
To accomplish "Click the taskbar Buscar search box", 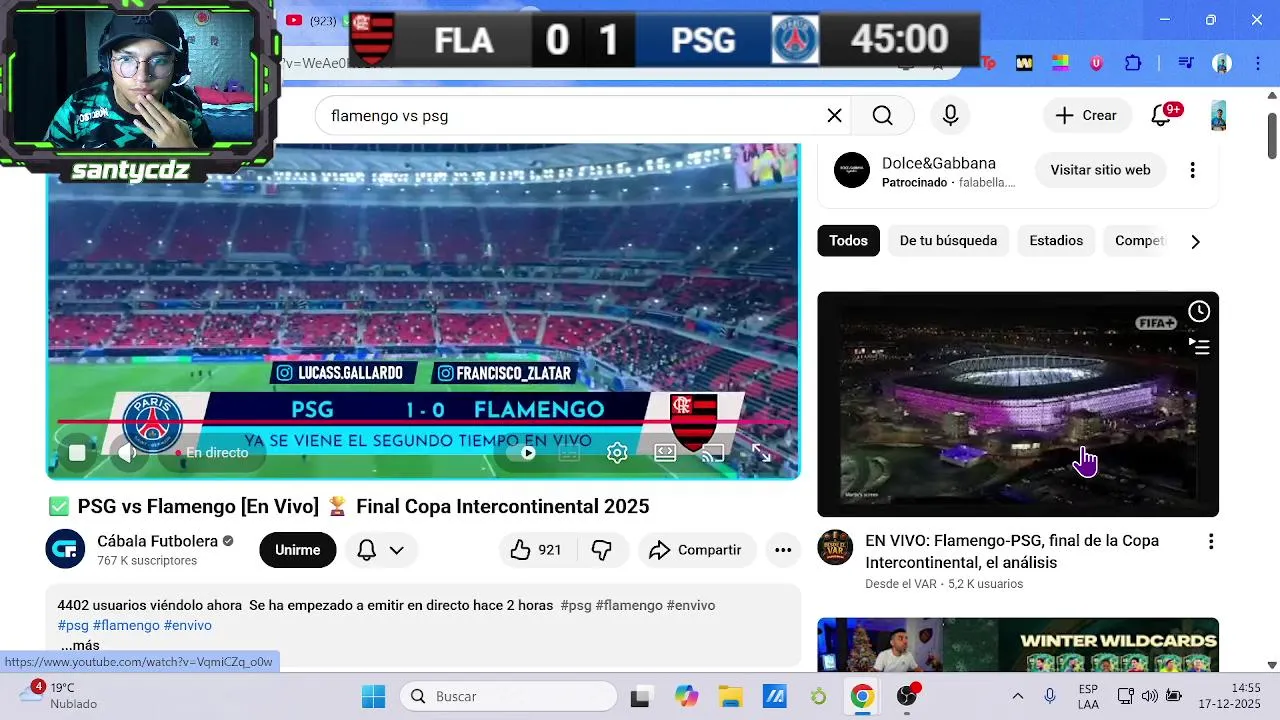I will click(508, 696).
